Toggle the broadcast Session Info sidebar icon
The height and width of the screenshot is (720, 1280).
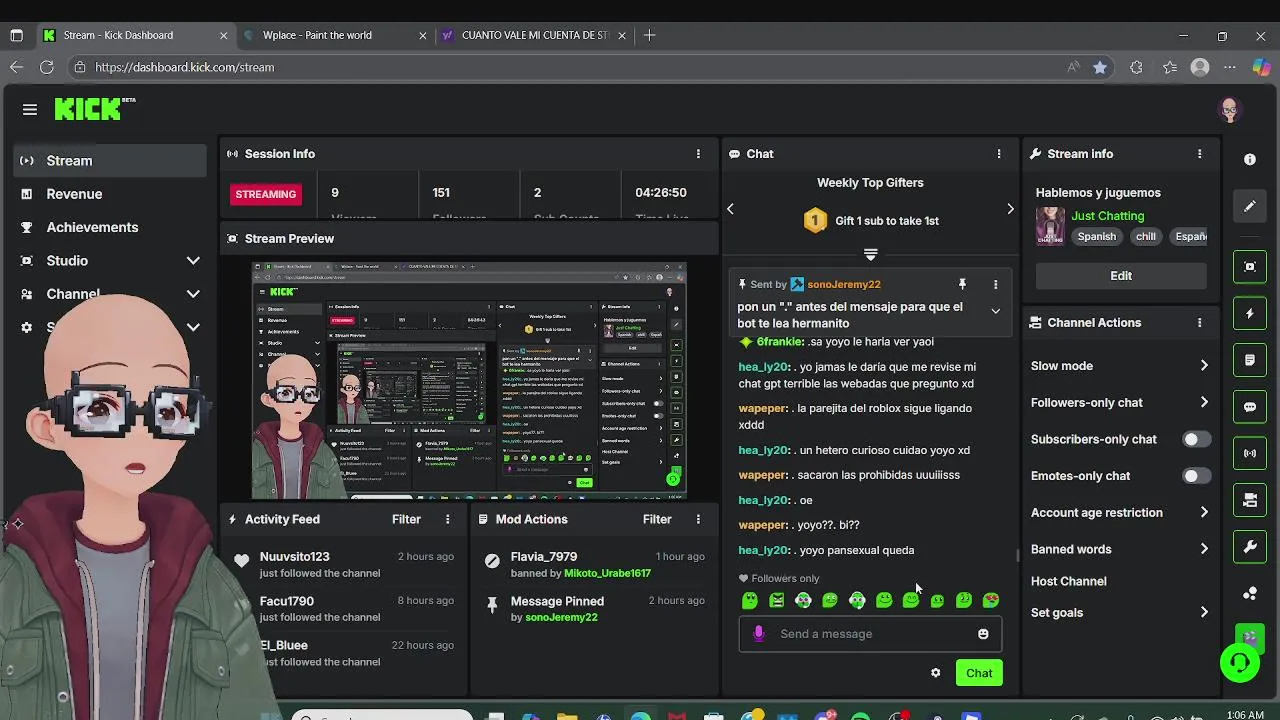[1250, 454]
